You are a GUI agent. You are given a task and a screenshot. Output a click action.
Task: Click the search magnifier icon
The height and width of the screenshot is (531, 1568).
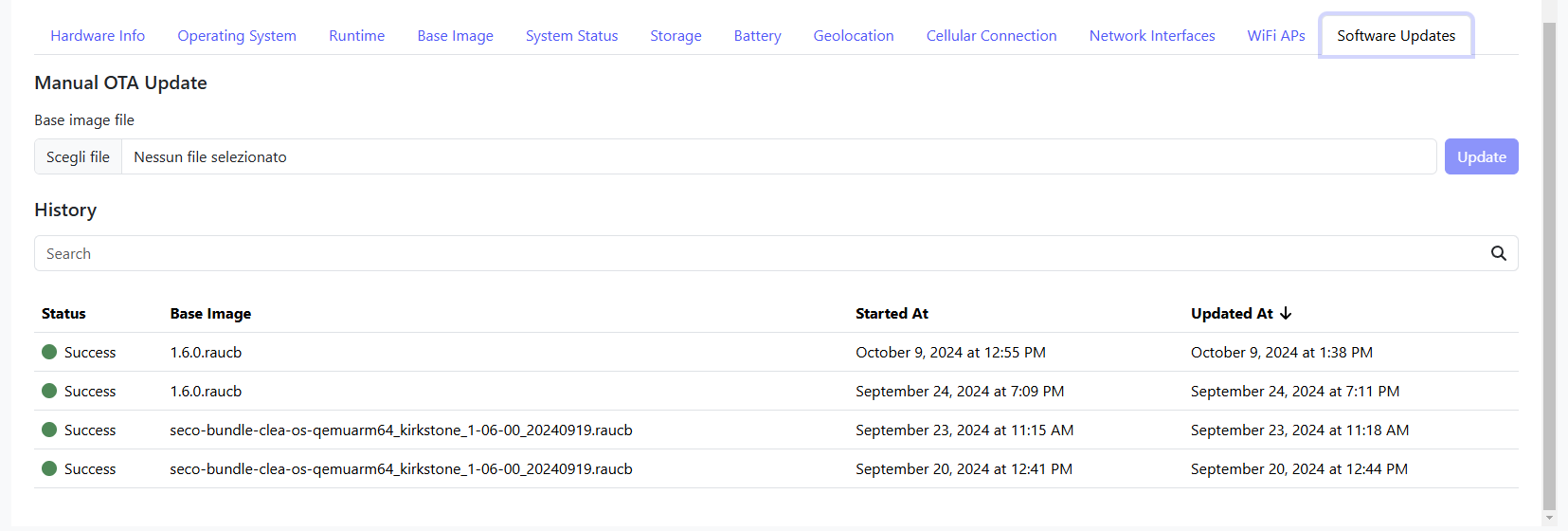click(1498, 253)
